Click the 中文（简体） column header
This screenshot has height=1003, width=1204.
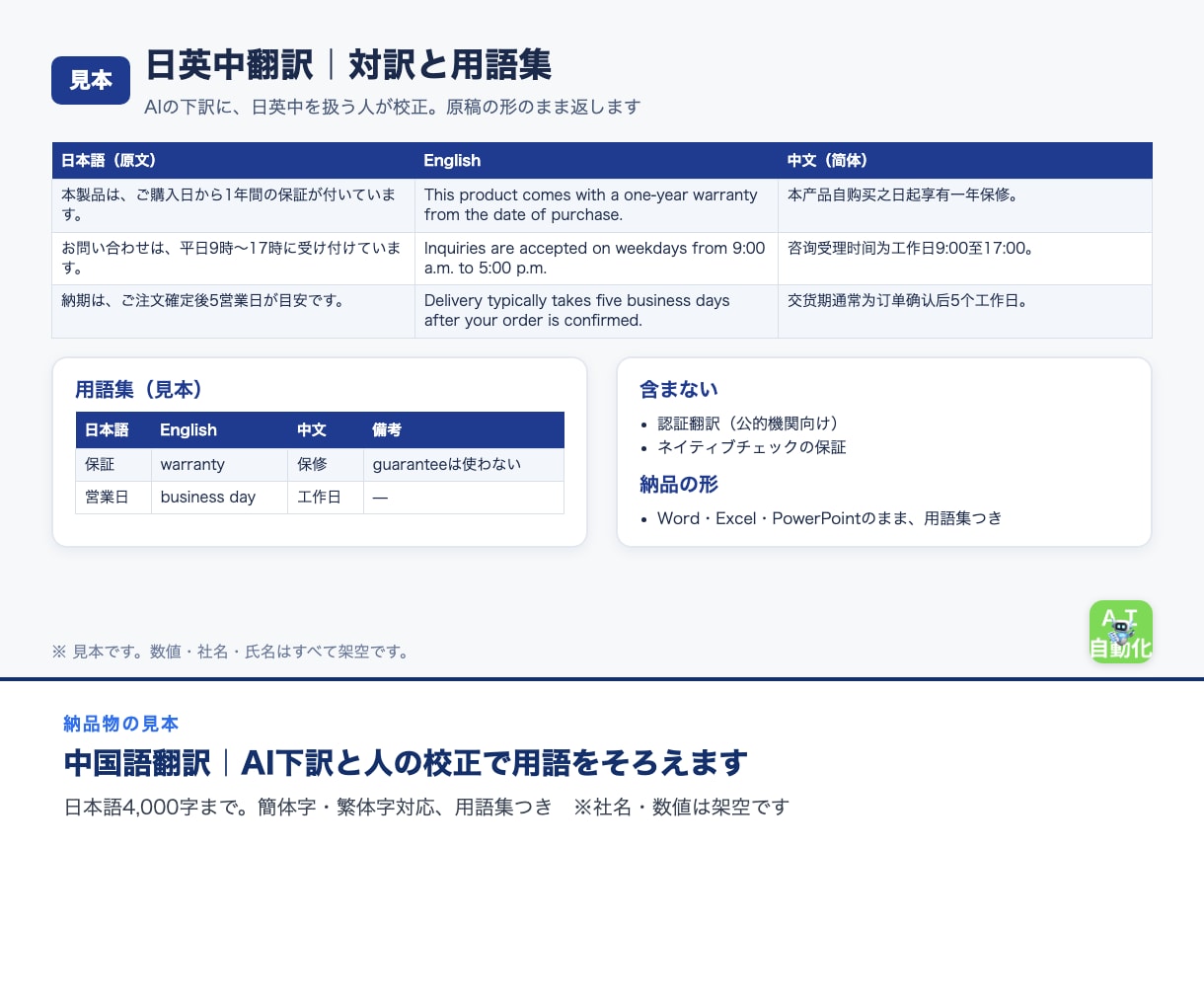(x=964, y=160)
